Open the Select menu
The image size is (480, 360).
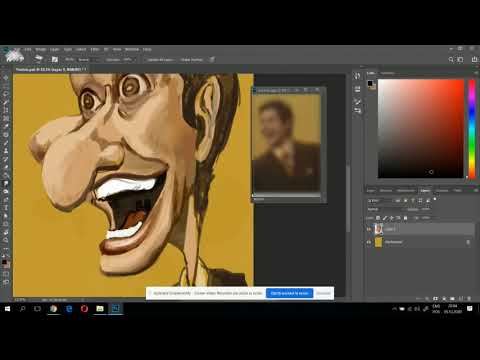point(81,49)
